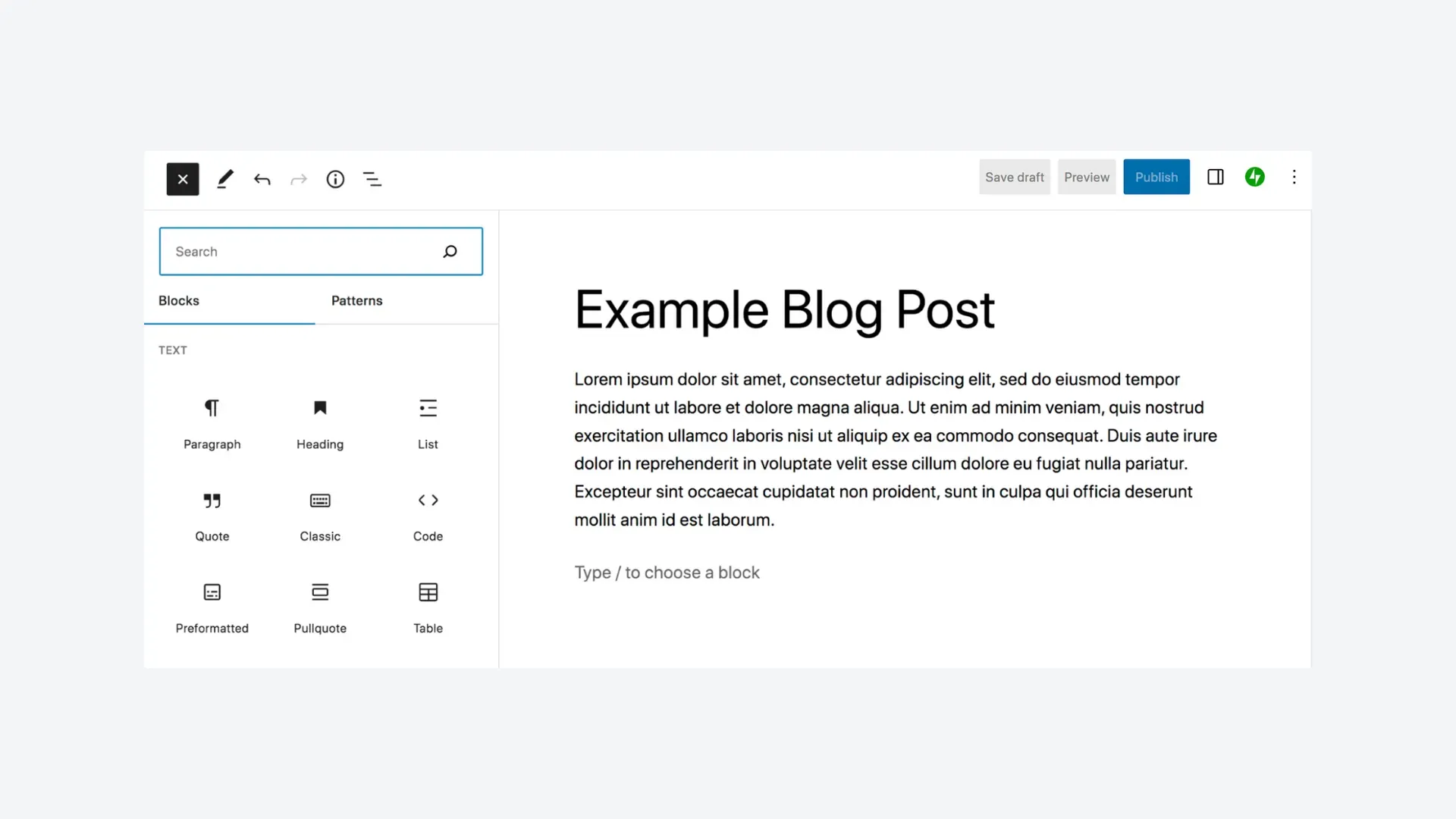
Task: Select the Quote block icon
Action: [212, 500]
